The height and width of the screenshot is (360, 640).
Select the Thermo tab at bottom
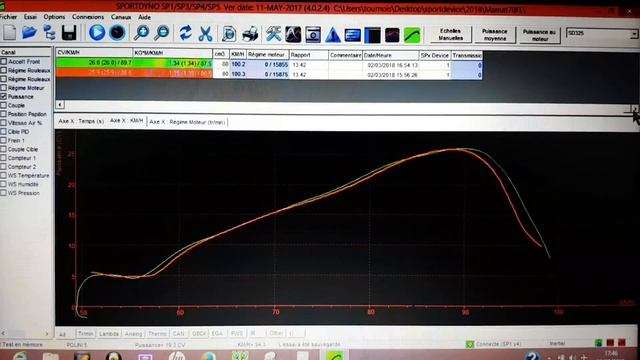[157, 334]
